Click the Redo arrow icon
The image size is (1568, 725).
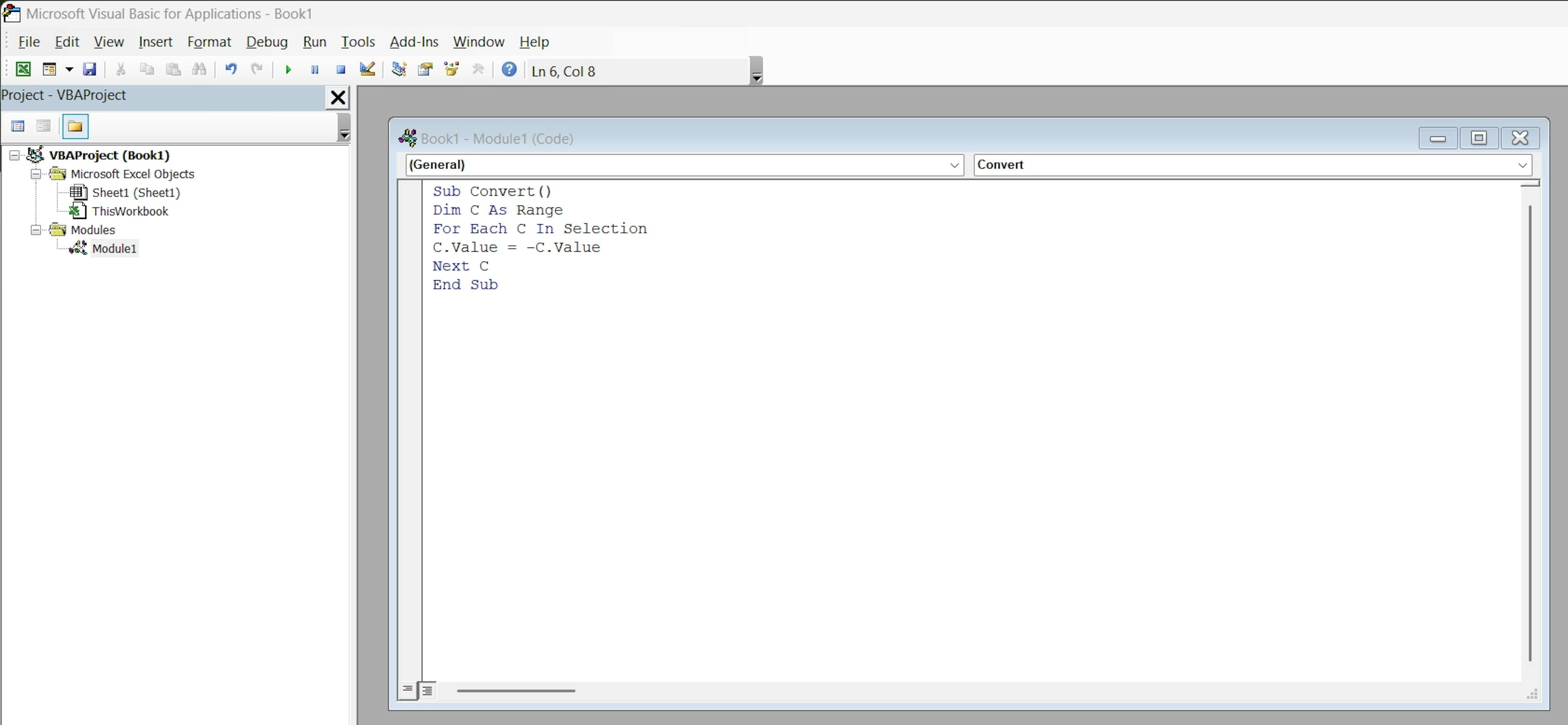pos(257,69)
